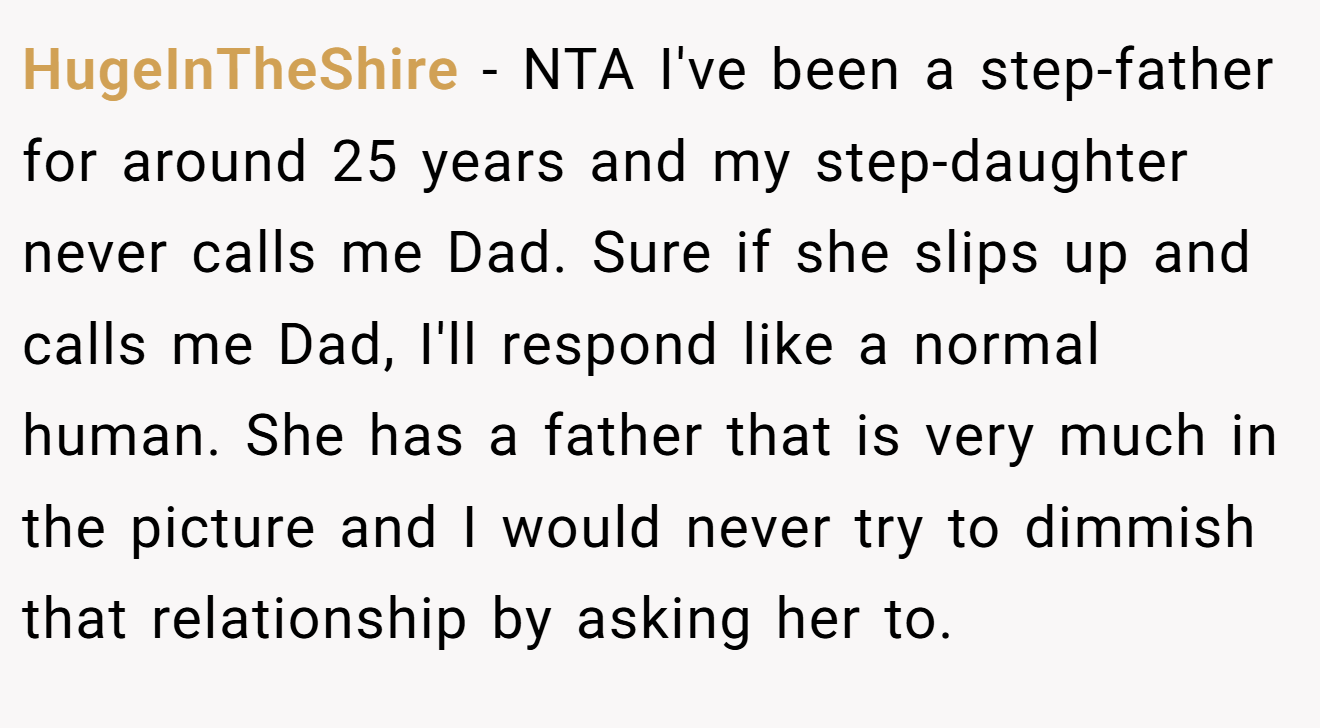
Task: Click the word "NTA" in the comment
Action: point(579,71)
